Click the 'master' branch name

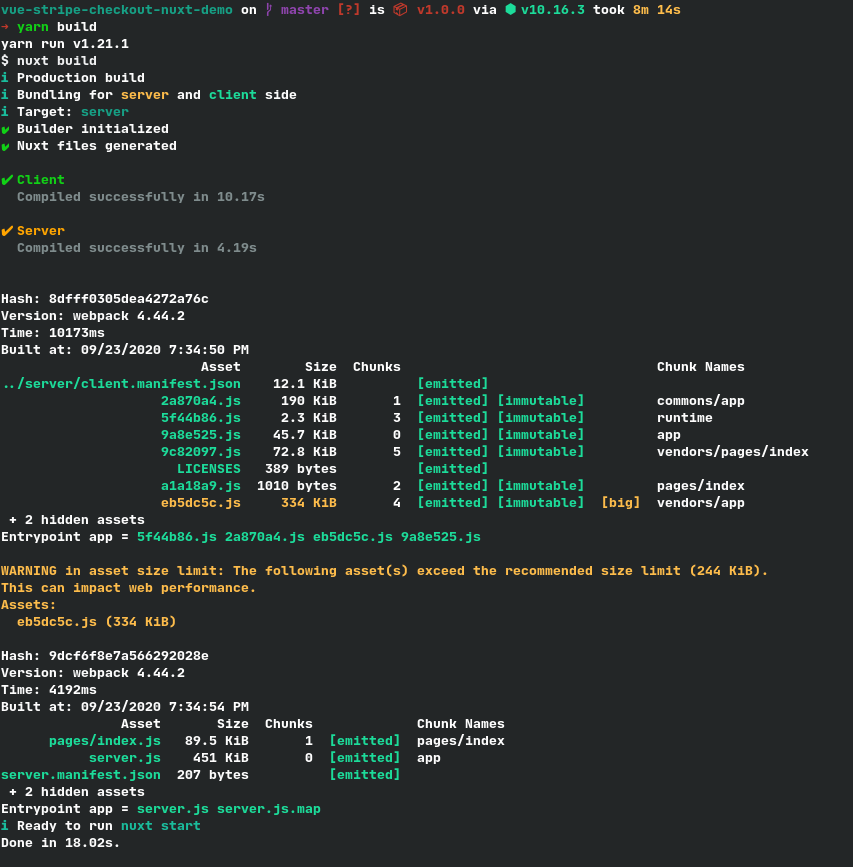tap(305, 10)
